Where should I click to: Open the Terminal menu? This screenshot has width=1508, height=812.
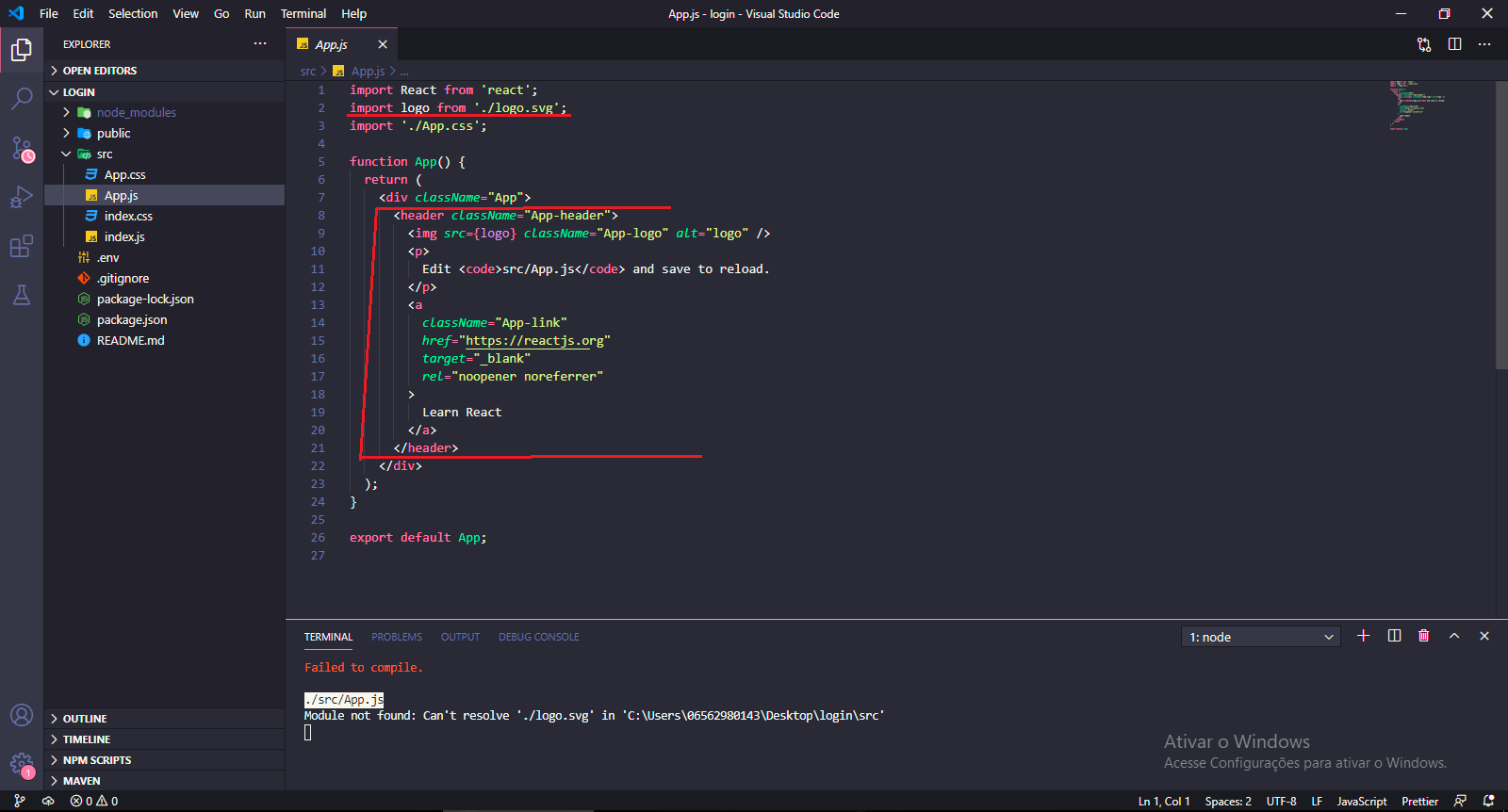click(303, 13)
